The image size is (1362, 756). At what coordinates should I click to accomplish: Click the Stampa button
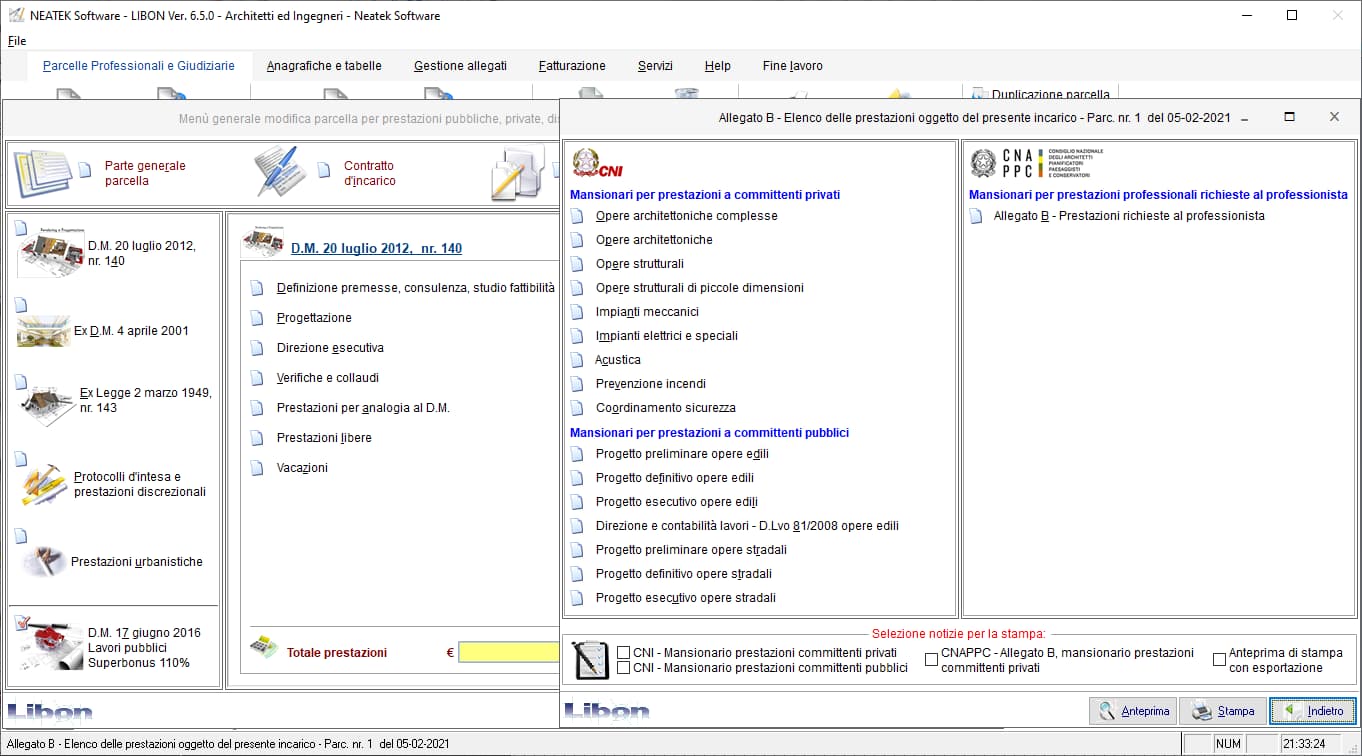1223,711
